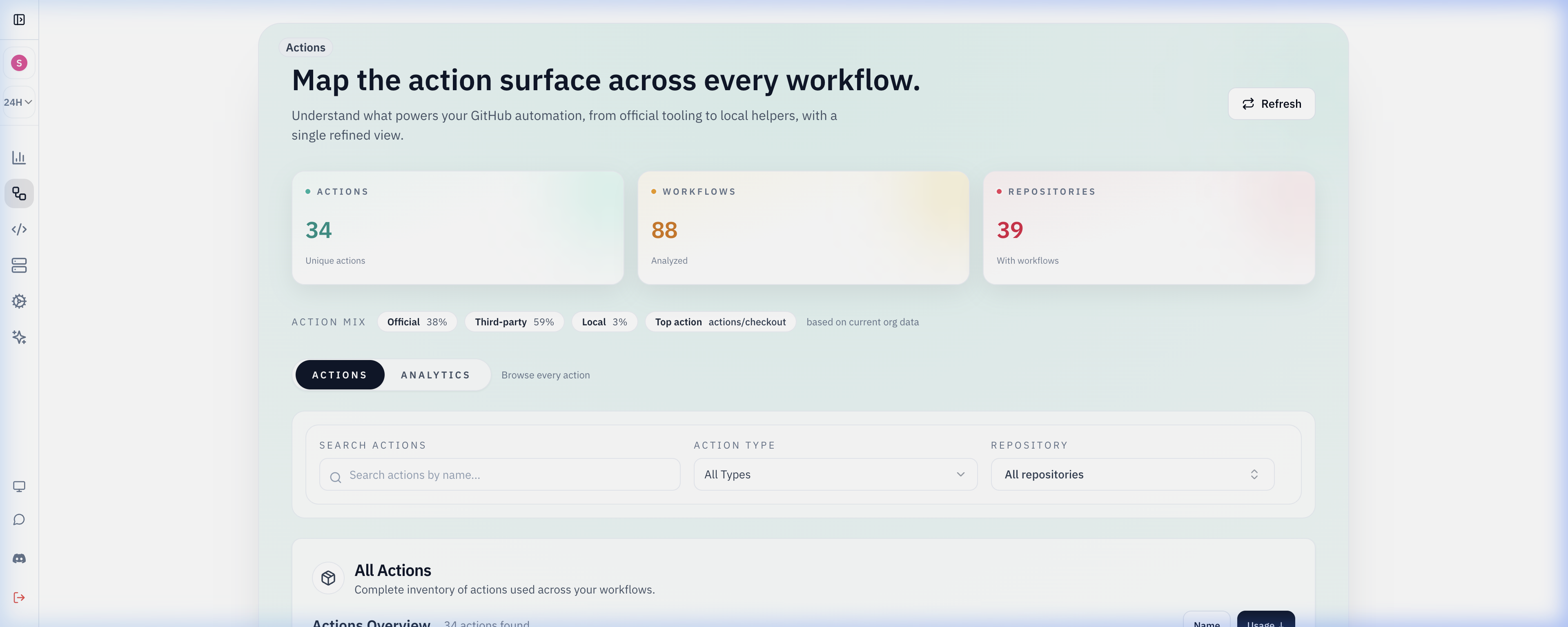Click the red log out icon
The width and height of the screenshot is (1568, 627).
pos(20,597)
